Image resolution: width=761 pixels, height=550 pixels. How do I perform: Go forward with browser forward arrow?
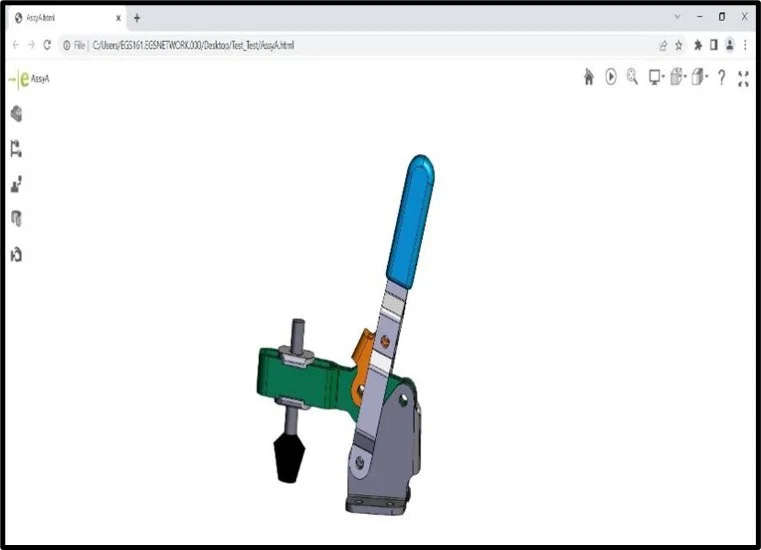pyautogui.click(x=32, y=45)
